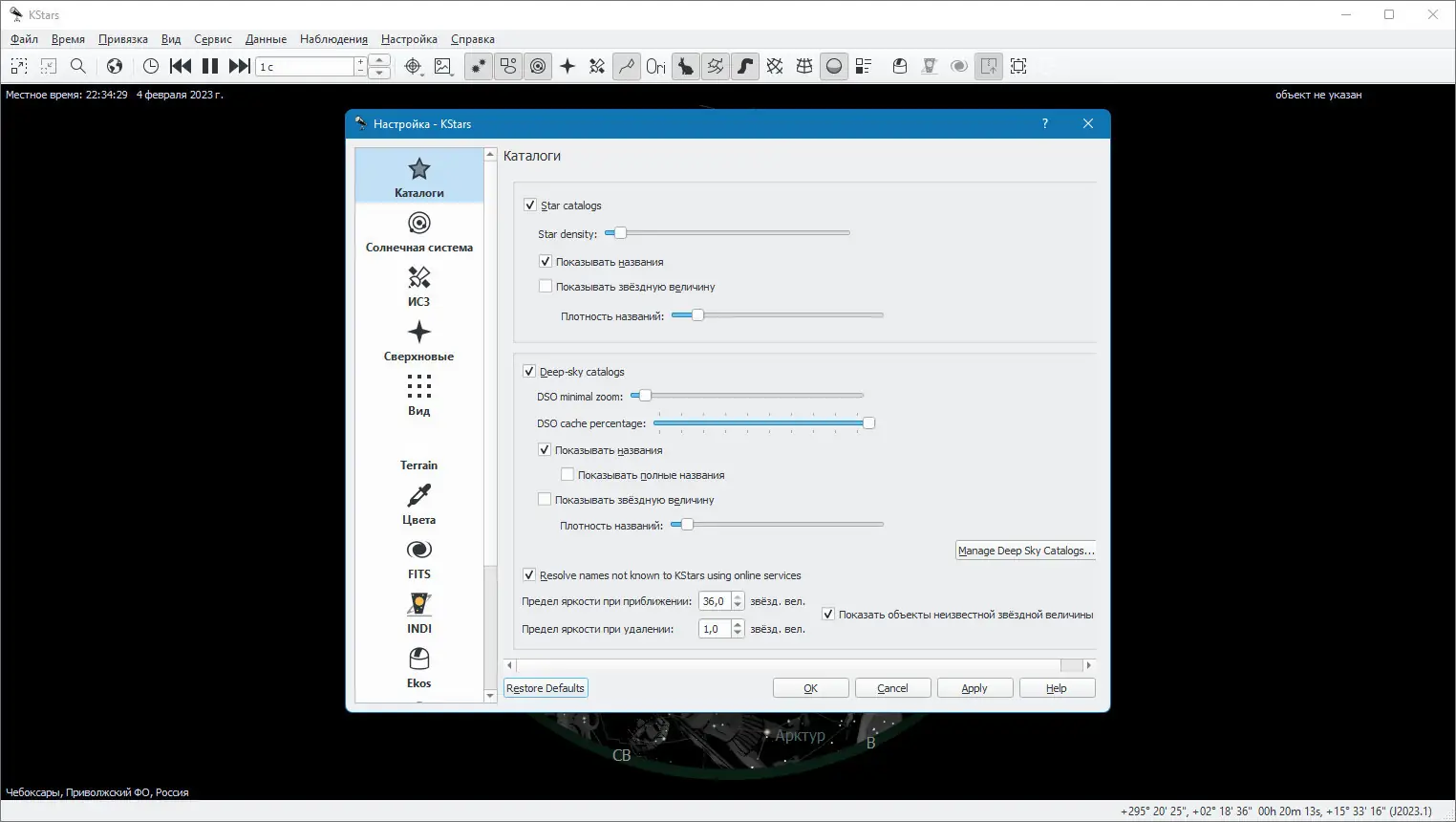The height and width of the screenshot is (822, 1456).
Task: Launch Ekos from main toolbar dome icon
Action: pyautogui.click(x=900, y=66)
